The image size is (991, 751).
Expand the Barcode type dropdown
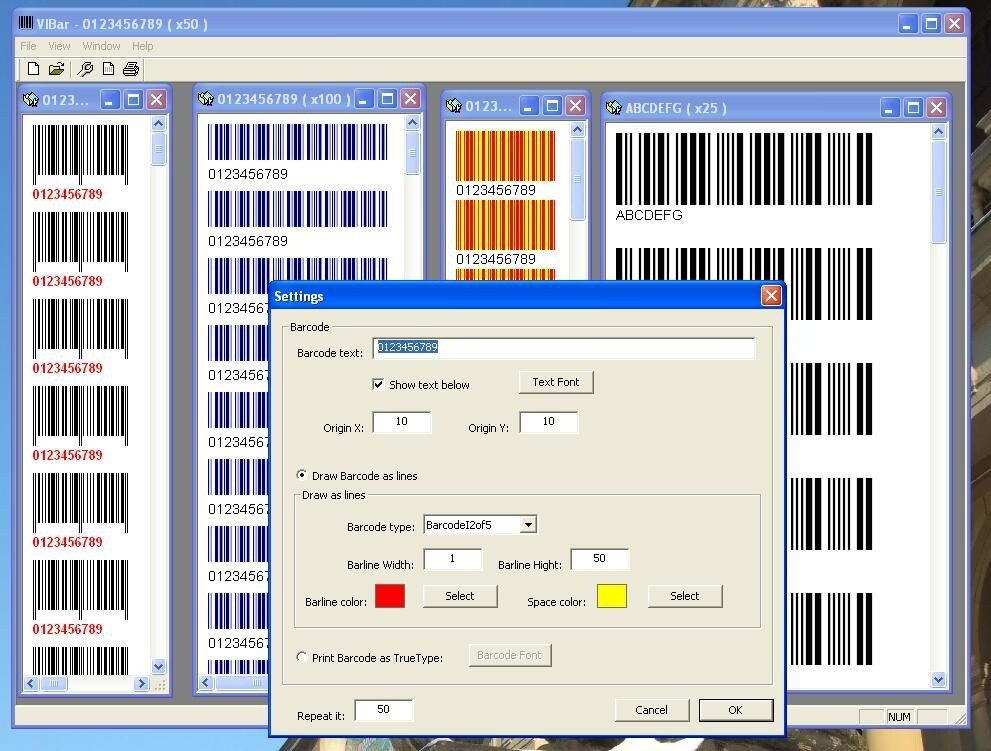(528, 525)
